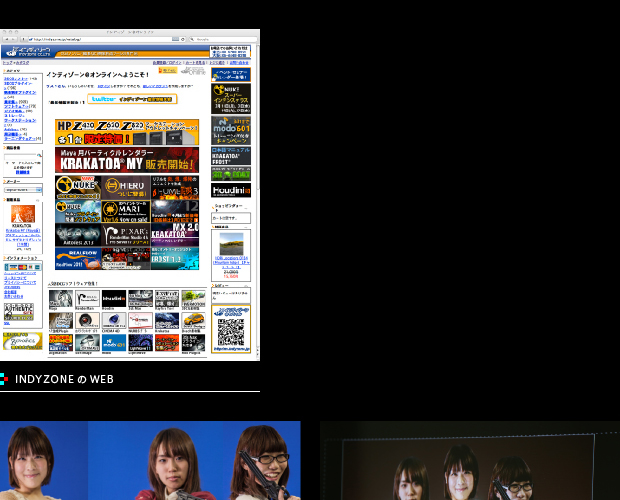Image resolution: width=620 pixels, height=500 pixels.
Task: Click the NUKE product banner
Action: [x=77, y=186]
